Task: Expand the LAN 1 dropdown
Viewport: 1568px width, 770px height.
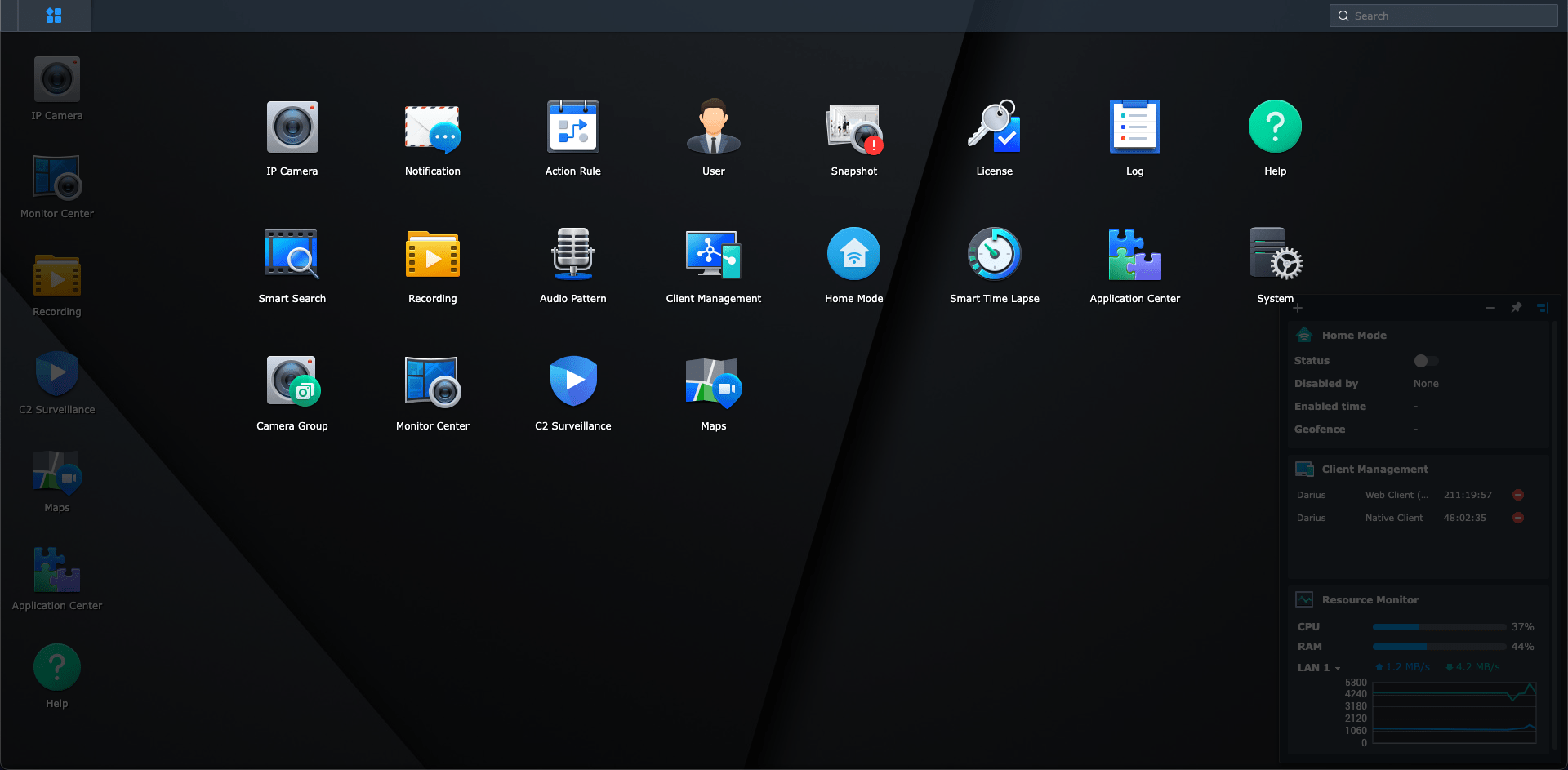Action: click(1337, 668)
